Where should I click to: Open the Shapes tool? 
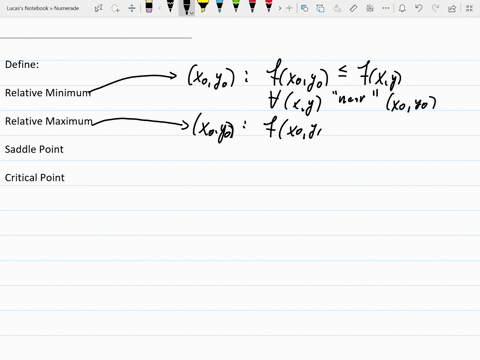304,8
